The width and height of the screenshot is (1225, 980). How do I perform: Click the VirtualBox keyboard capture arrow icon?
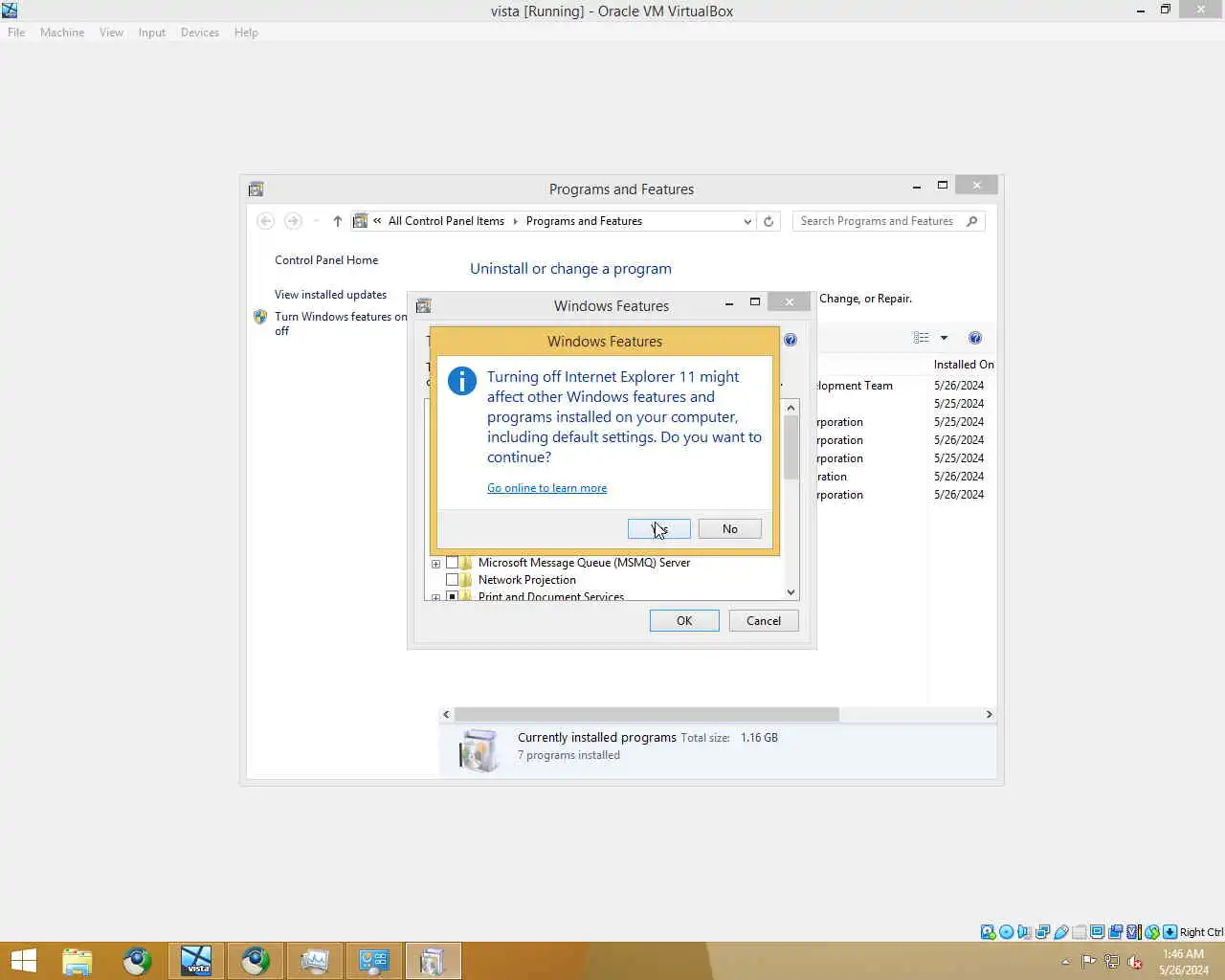click(x=1169, y=932)
